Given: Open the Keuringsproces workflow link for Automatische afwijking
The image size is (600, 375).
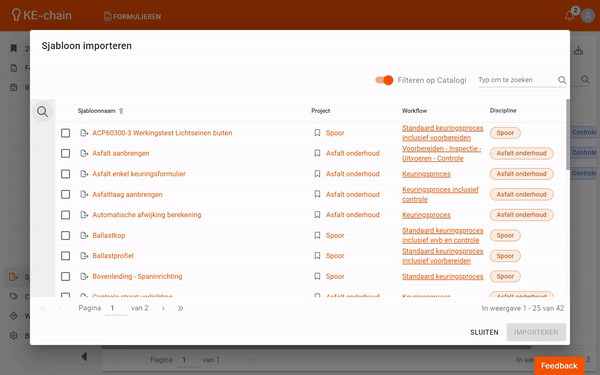Looking at the screenshot, I should pos(426,215).
